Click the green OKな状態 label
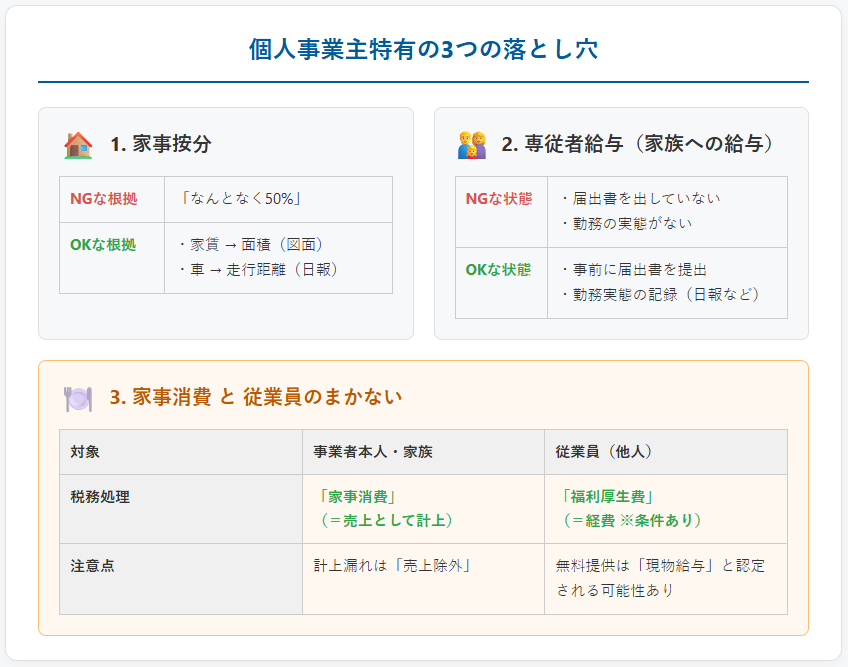Viewport: 848px width, 667px height. pyautogui.click(x=498, y=269)
